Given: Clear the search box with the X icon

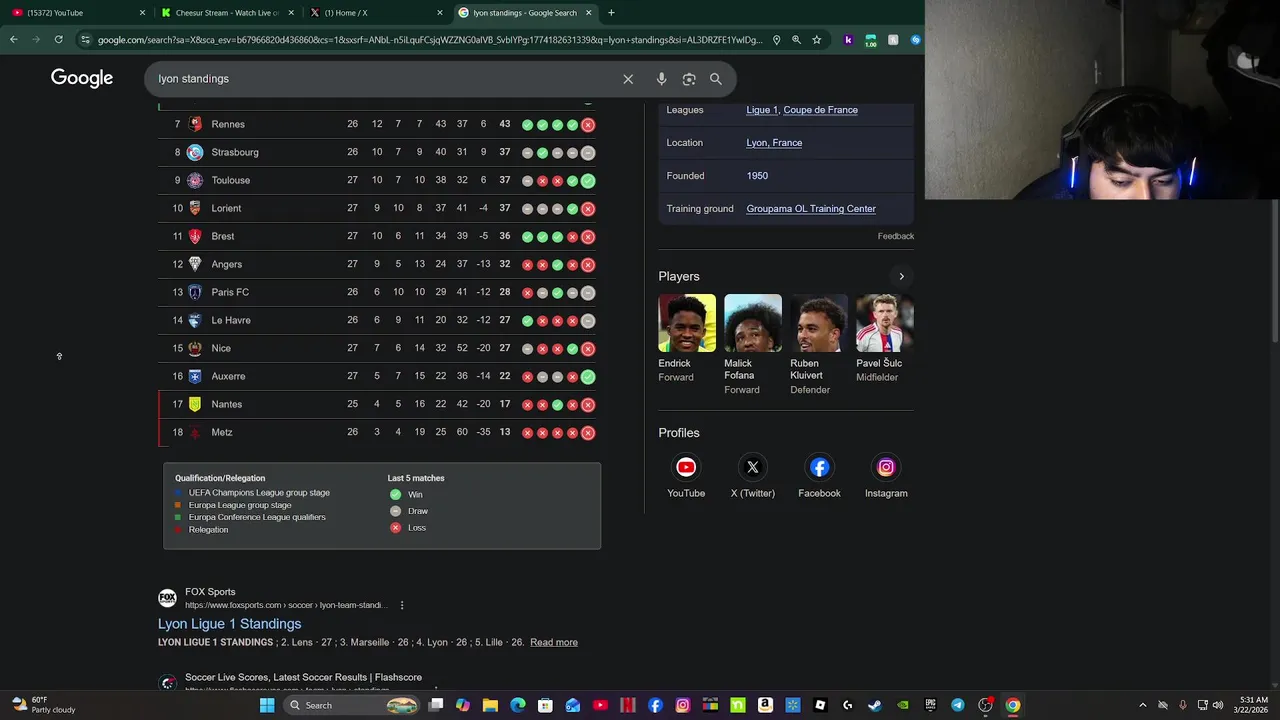Looking at the screenshot, I should coord(628,79).
